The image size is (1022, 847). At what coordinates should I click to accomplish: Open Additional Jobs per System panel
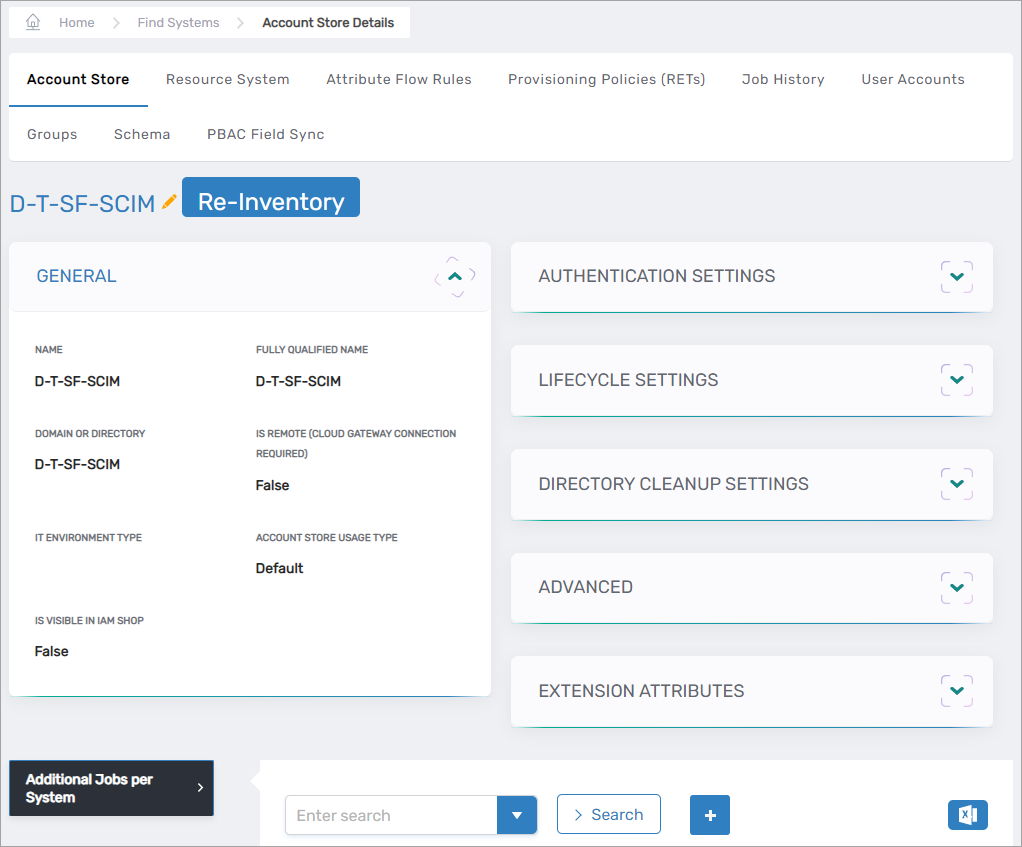(111, 788)
